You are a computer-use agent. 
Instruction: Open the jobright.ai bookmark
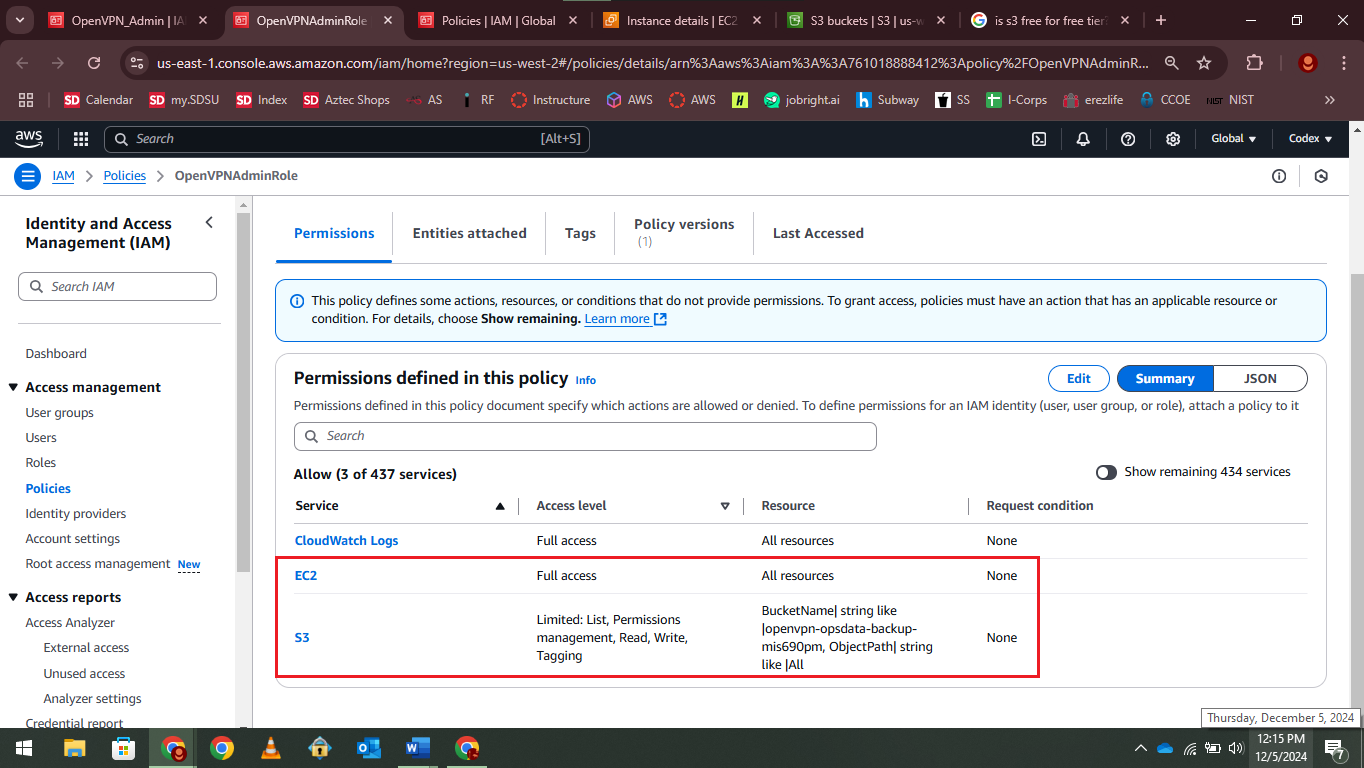coord(801,100)
